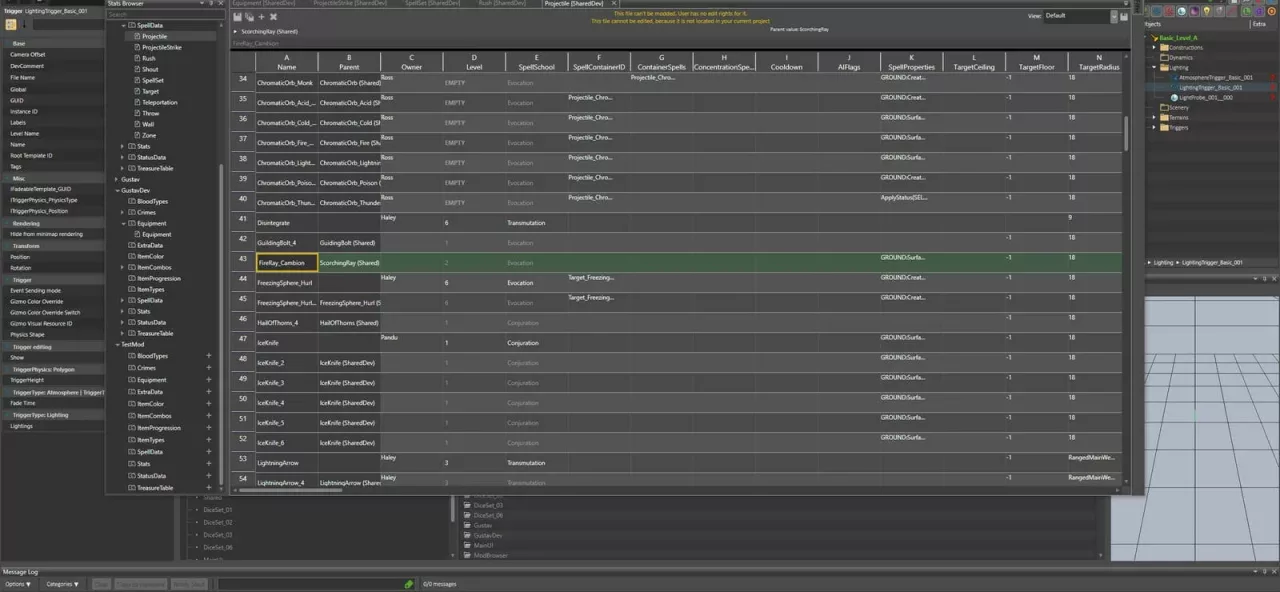Add new TreasureTable file under TestMod
This screenshot has height=592, width=1280.
tap(209, 488)
